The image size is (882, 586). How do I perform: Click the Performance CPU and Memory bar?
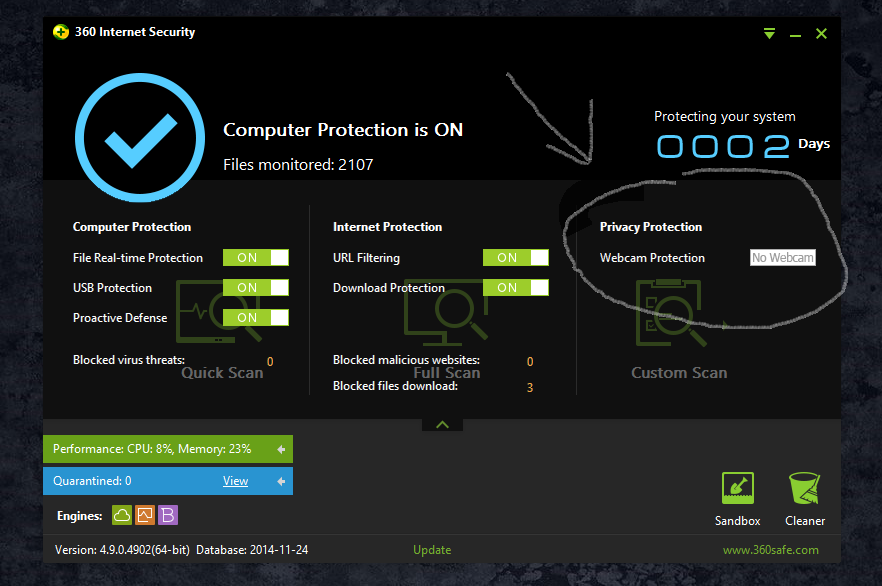168,449
